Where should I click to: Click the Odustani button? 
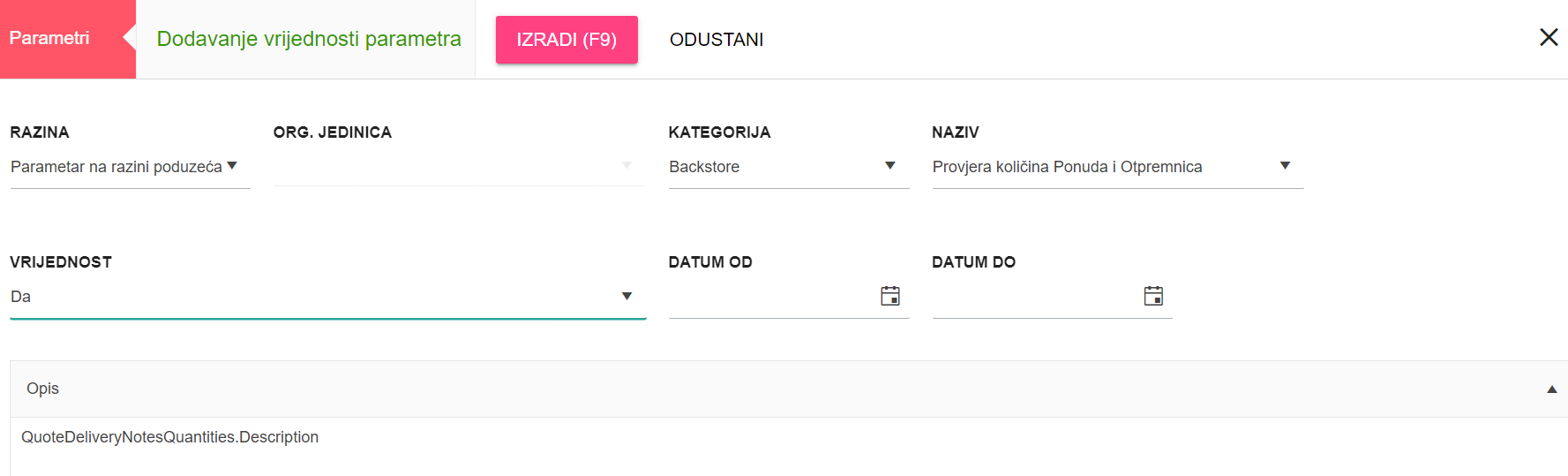(716, 40)
